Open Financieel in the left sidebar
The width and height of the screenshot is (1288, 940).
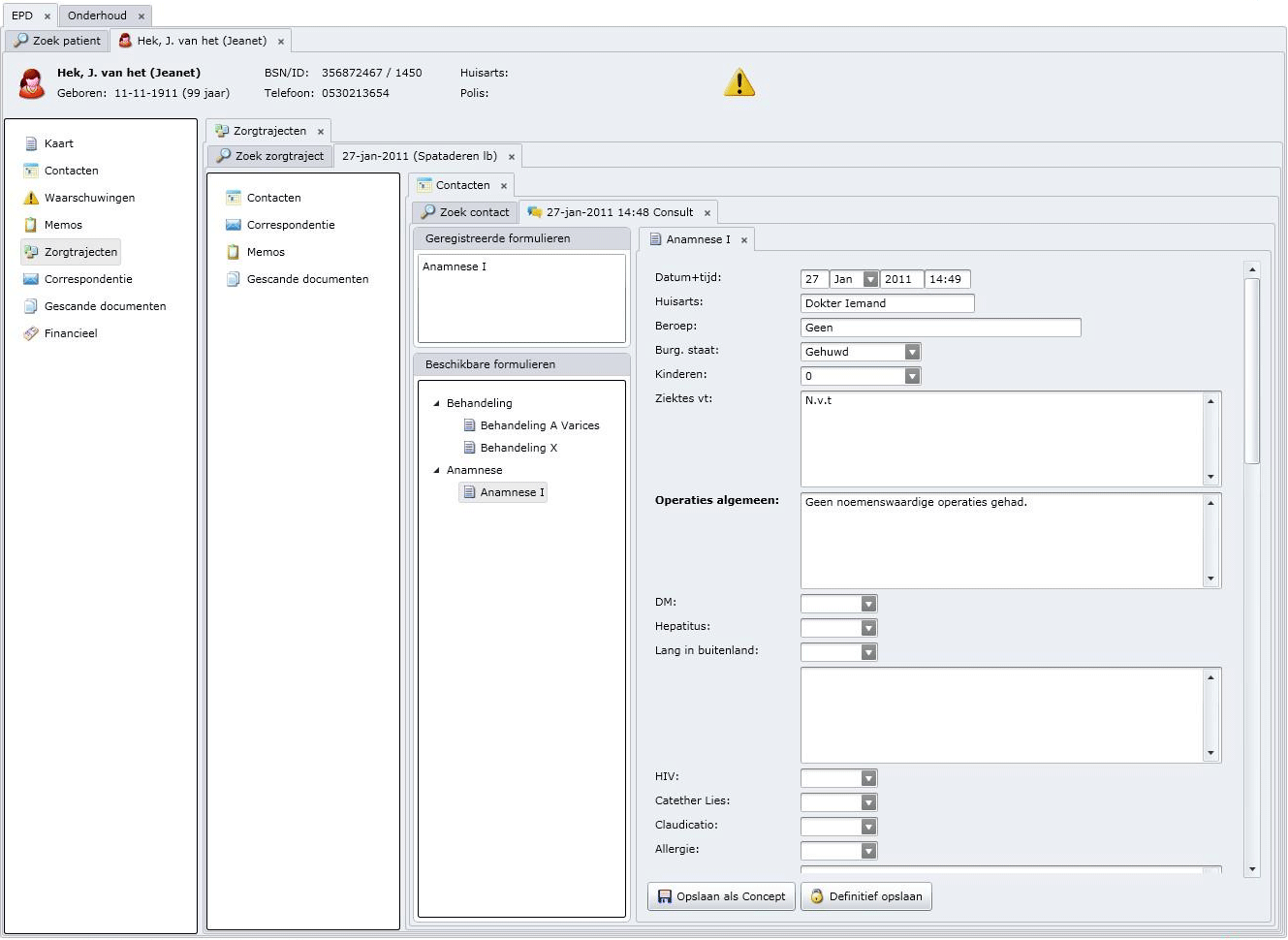[x=71, y=333]
